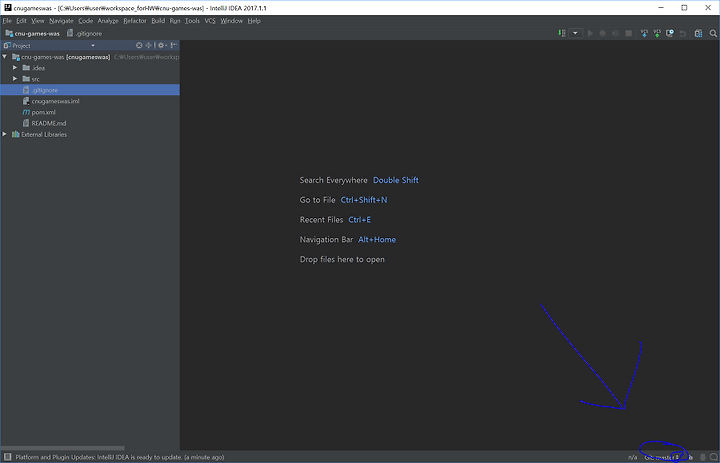Viewport: 720px width, 463px height.
Task: Click the Make Project build icon
Action: [562, 33]
